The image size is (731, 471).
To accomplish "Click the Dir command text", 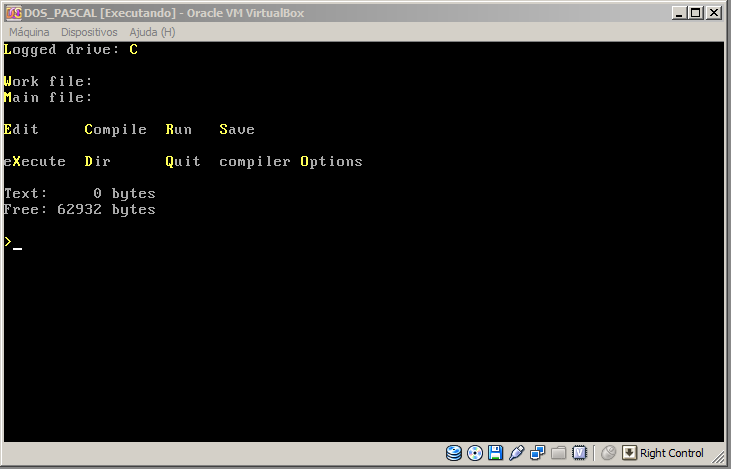I will [97, 161].
